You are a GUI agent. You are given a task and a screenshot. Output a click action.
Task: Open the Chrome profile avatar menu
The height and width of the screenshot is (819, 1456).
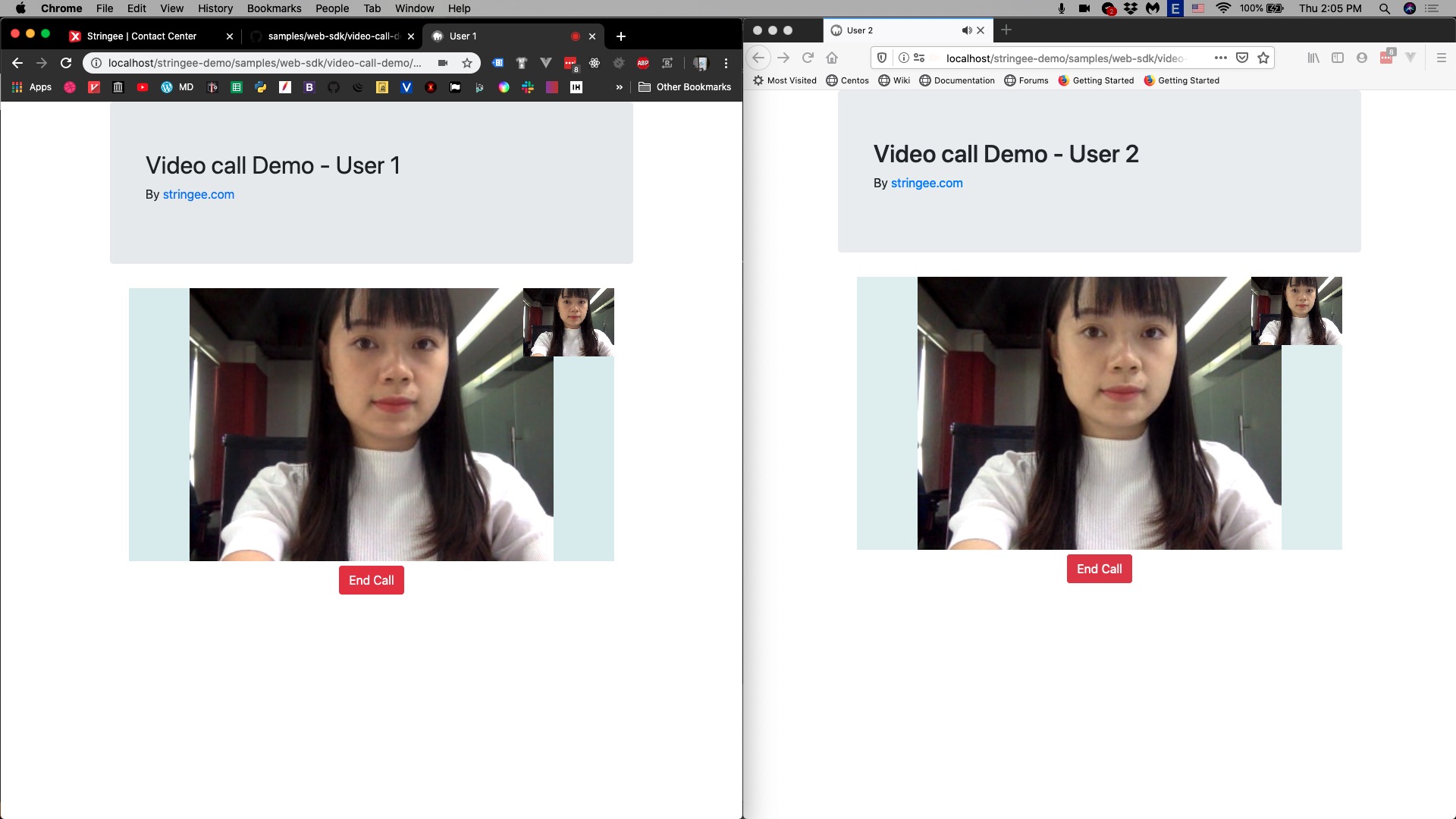point(699,63)
